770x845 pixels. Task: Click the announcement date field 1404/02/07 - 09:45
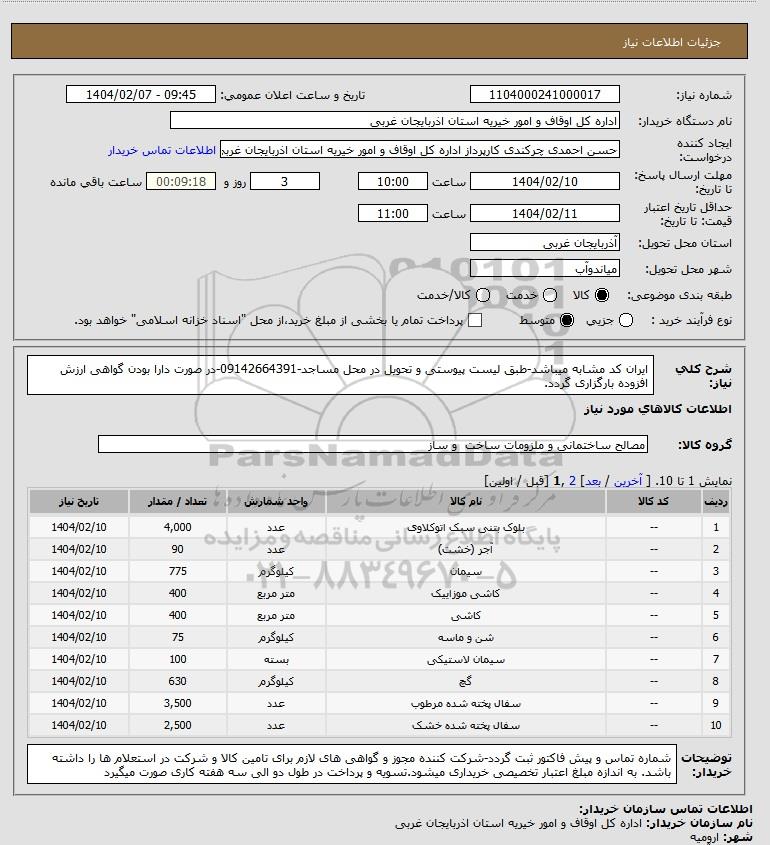click(x=141, y=94)
